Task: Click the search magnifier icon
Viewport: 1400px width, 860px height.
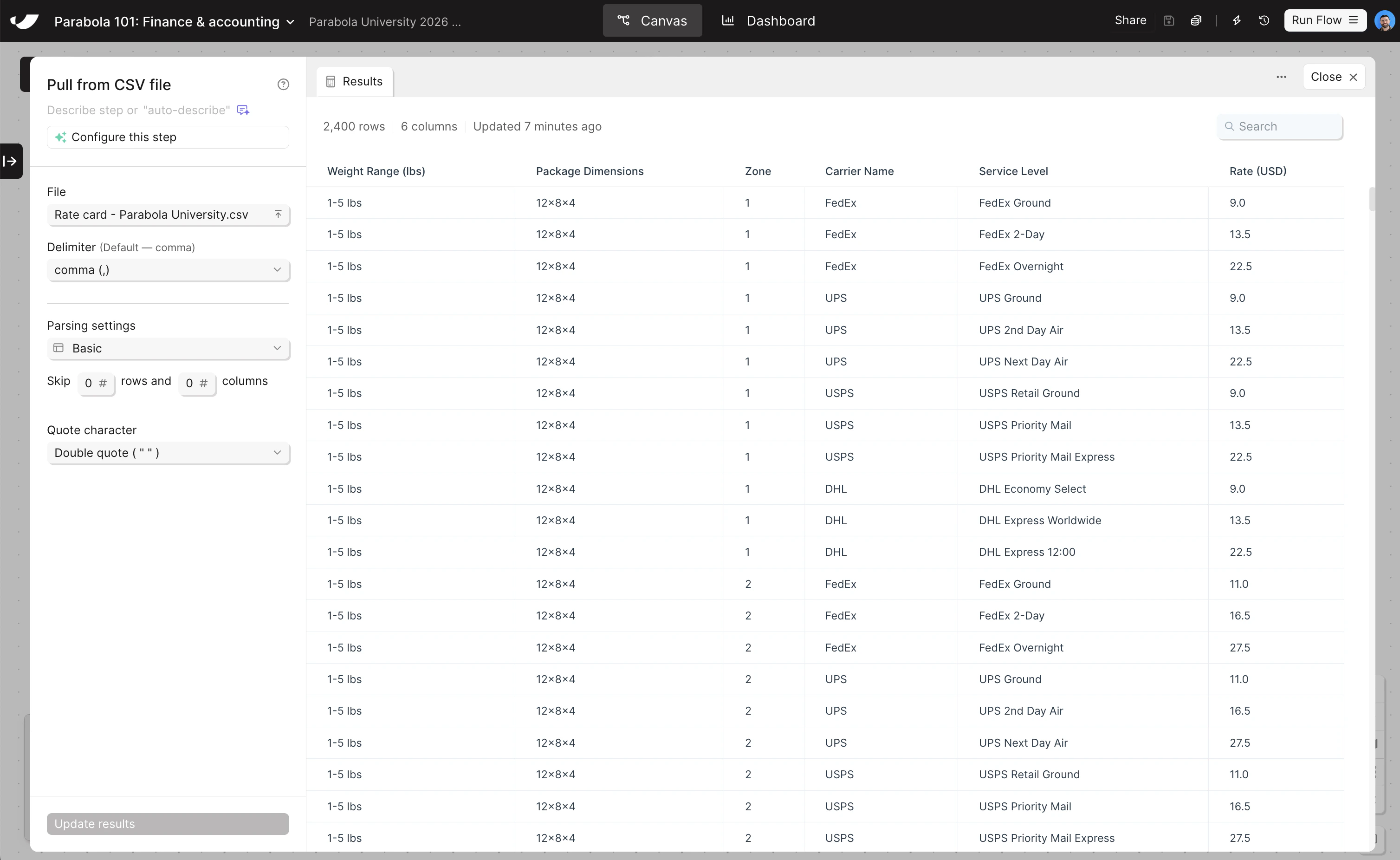Action: coord(1230,126)
